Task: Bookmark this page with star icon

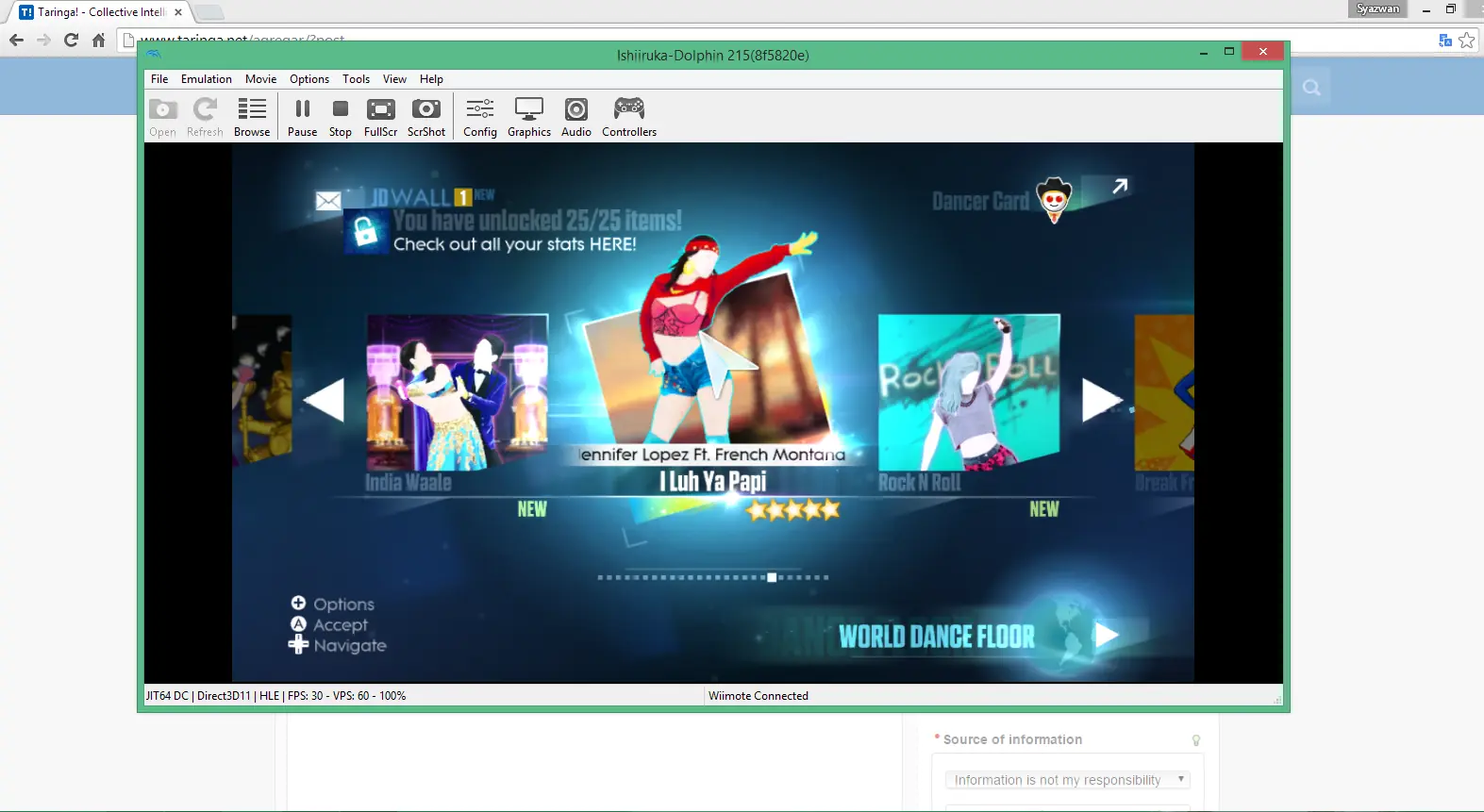Action: point(1466,40)
